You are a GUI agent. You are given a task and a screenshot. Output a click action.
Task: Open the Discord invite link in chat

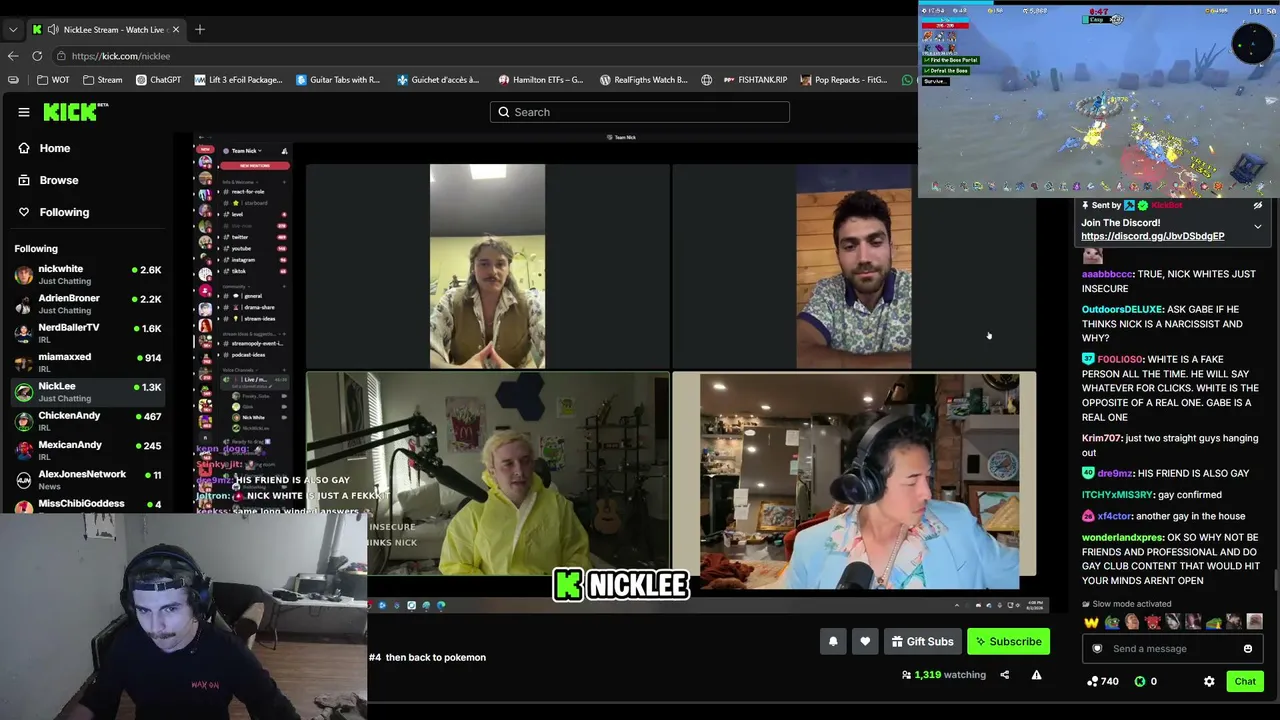point(1152,236)
